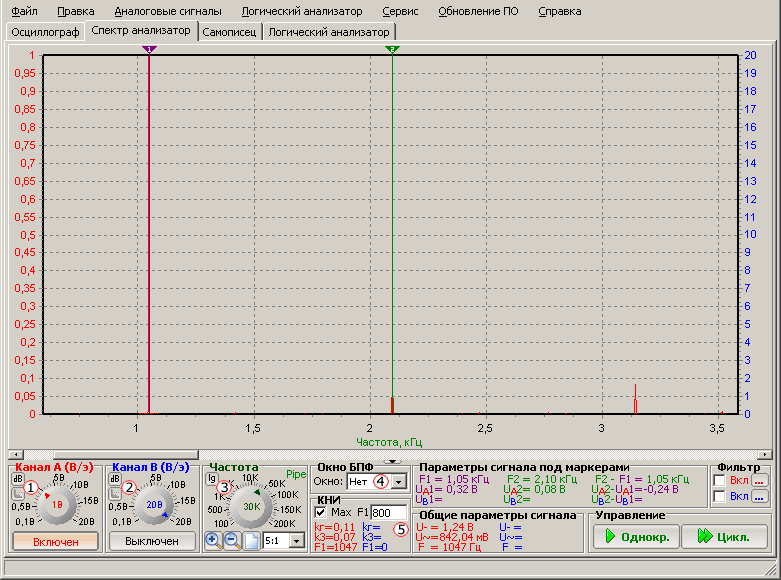Enable the blue Вкл filter checkbox
The height and width of the screenshot is (580, 781).
pyautogui.click(x=720, y=497)
